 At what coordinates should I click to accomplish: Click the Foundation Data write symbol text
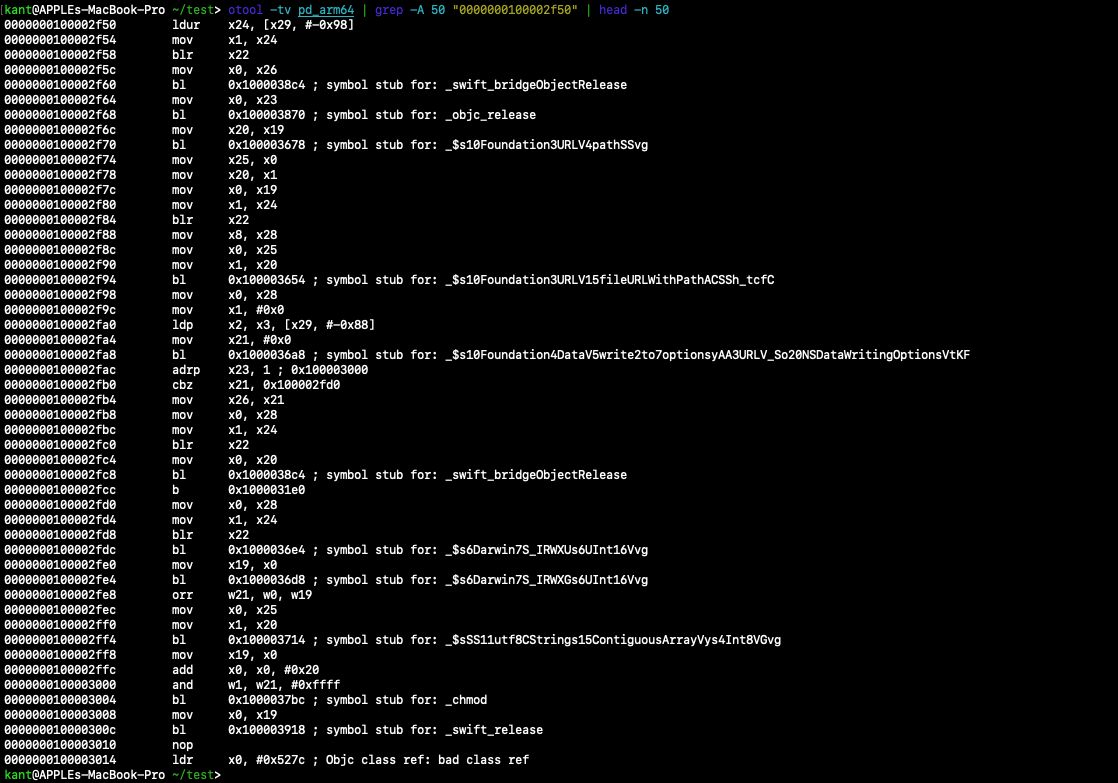707,355
